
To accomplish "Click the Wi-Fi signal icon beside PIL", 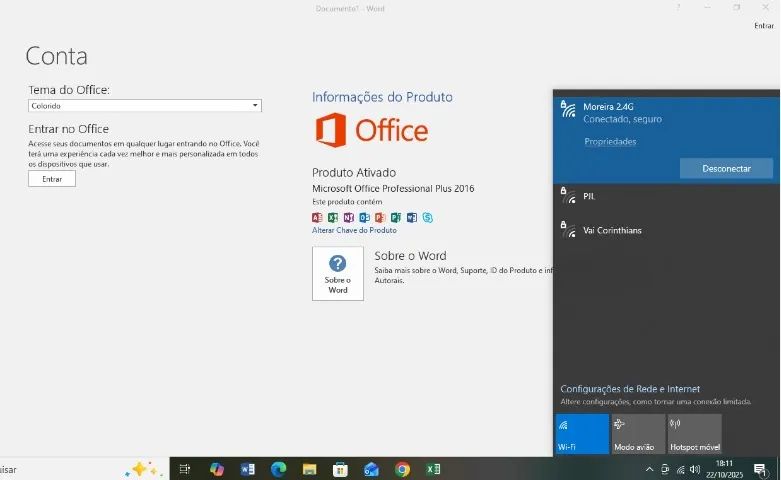I will coord(568,196).
